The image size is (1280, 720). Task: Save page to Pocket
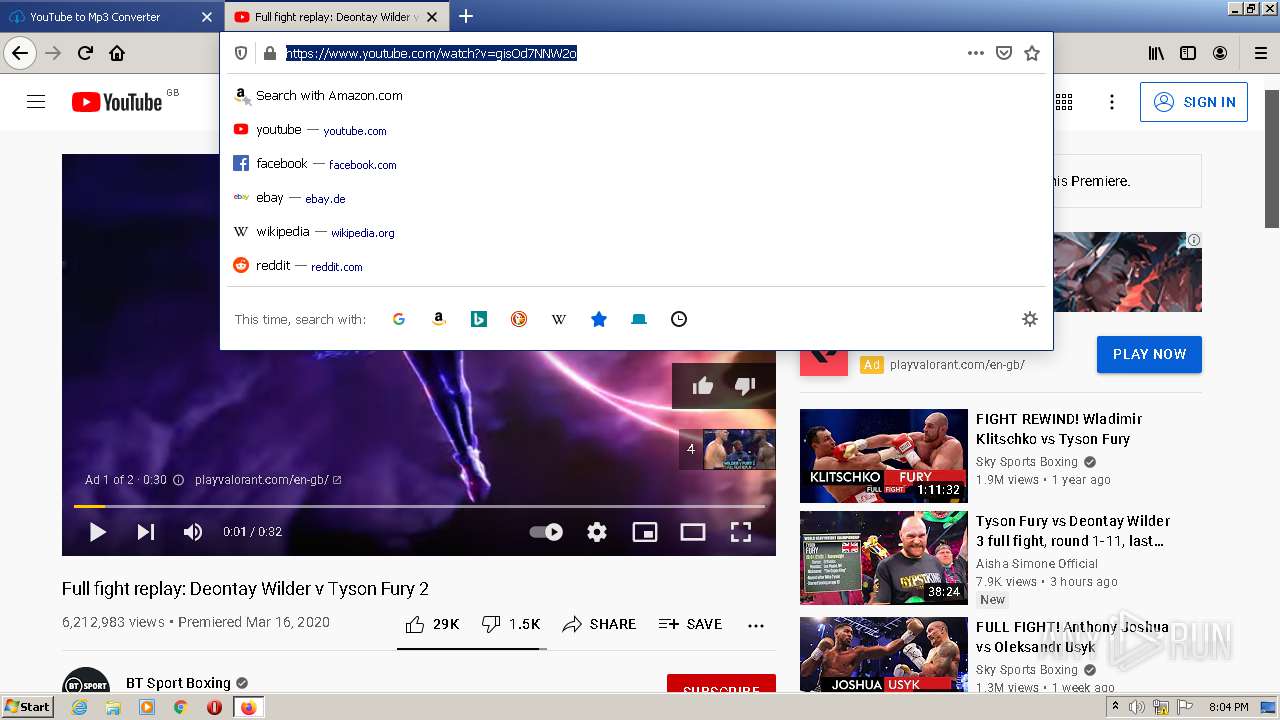pos(1004,53)
